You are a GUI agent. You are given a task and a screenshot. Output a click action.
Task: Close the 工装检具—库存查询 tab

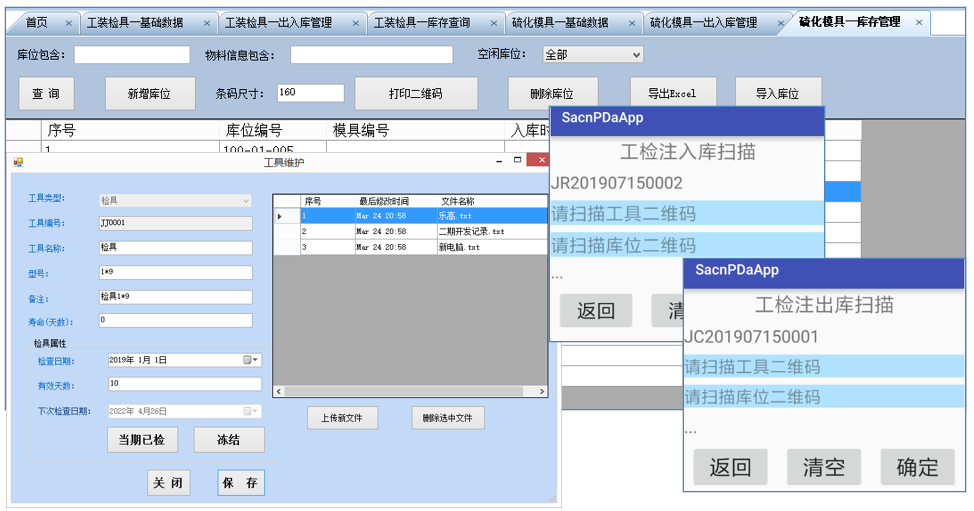pyautogui.click(x=494, y=24)
